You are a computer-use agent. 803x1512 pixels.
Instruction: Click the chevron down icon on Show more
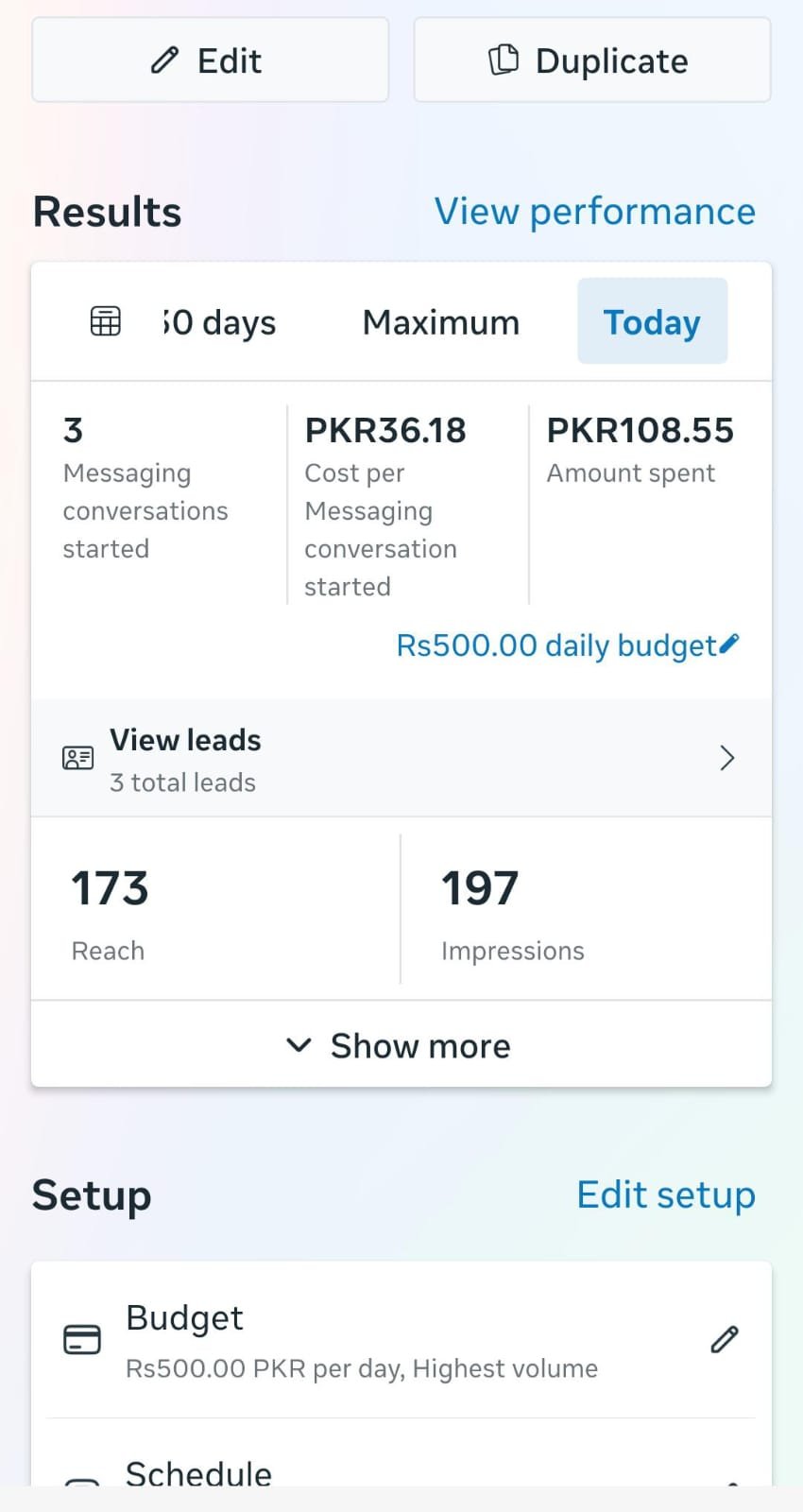[x=299, y=1045]
